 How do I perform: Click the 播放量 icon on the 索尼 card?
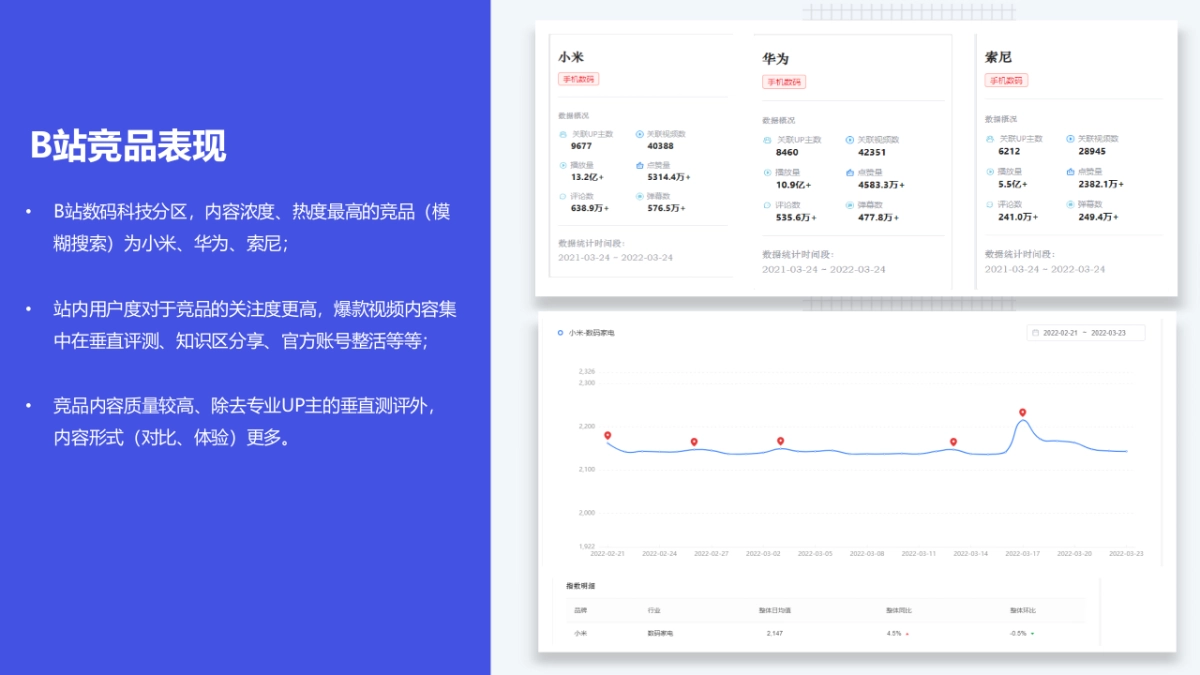pos(990,172)
